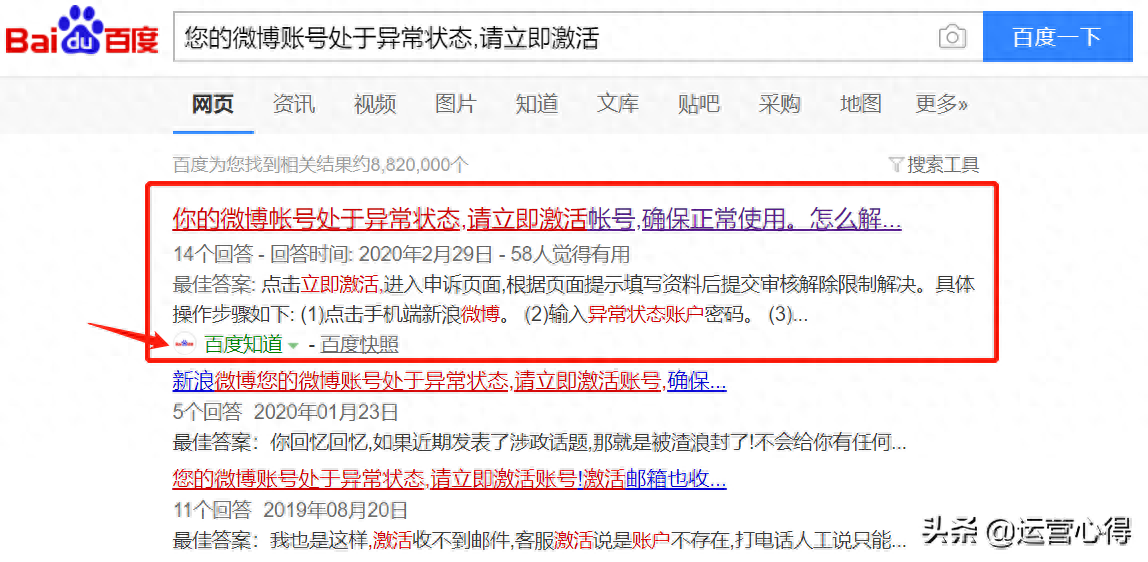The height and width of the screenshot is (562, 1148).
Task: Open the 百度快照 cached page link
Action: [x=359, y=345]
